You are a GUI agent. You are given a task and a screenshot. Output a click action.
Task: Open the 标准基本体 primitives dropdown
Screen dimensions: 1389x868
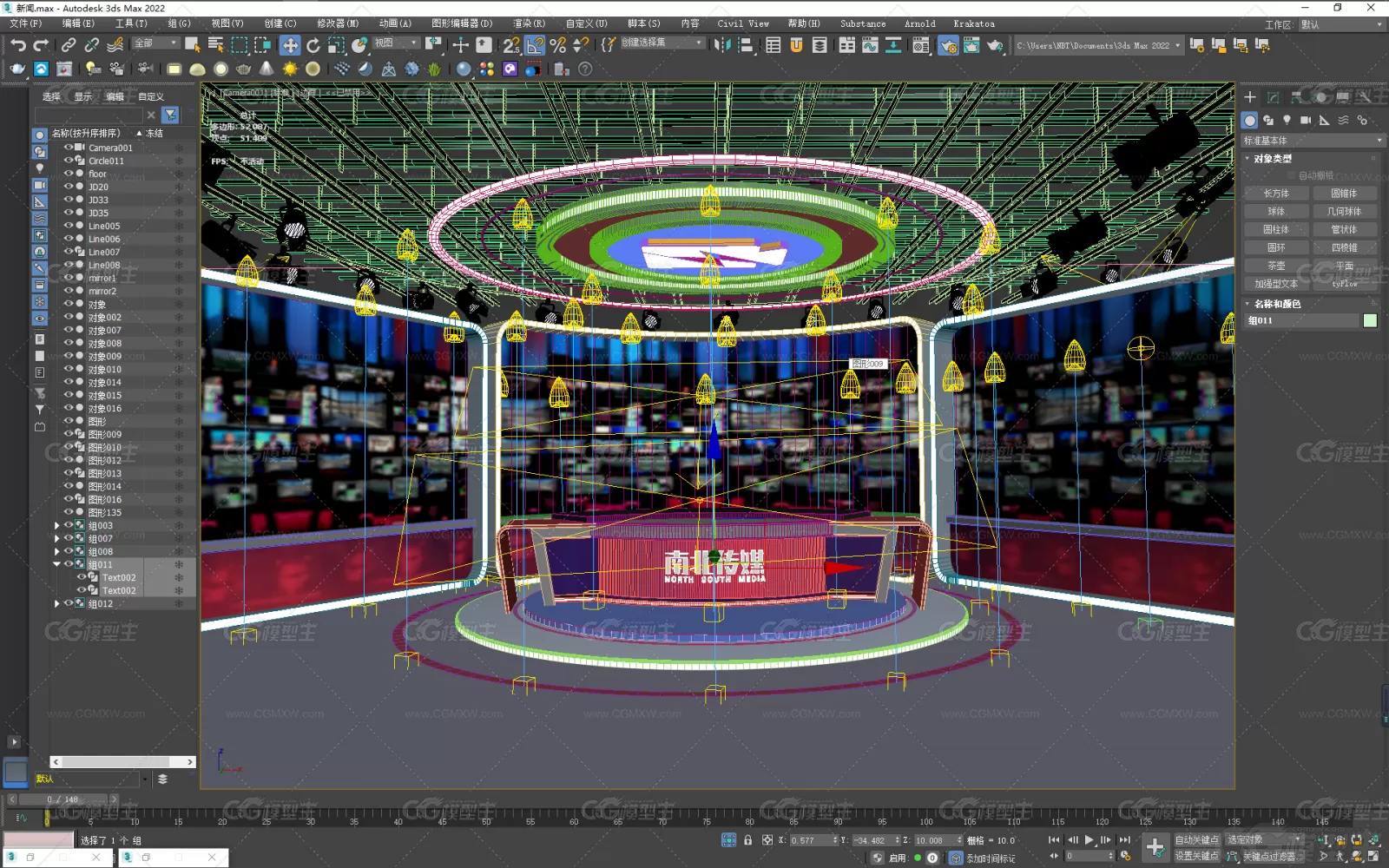coord(1313,140)
